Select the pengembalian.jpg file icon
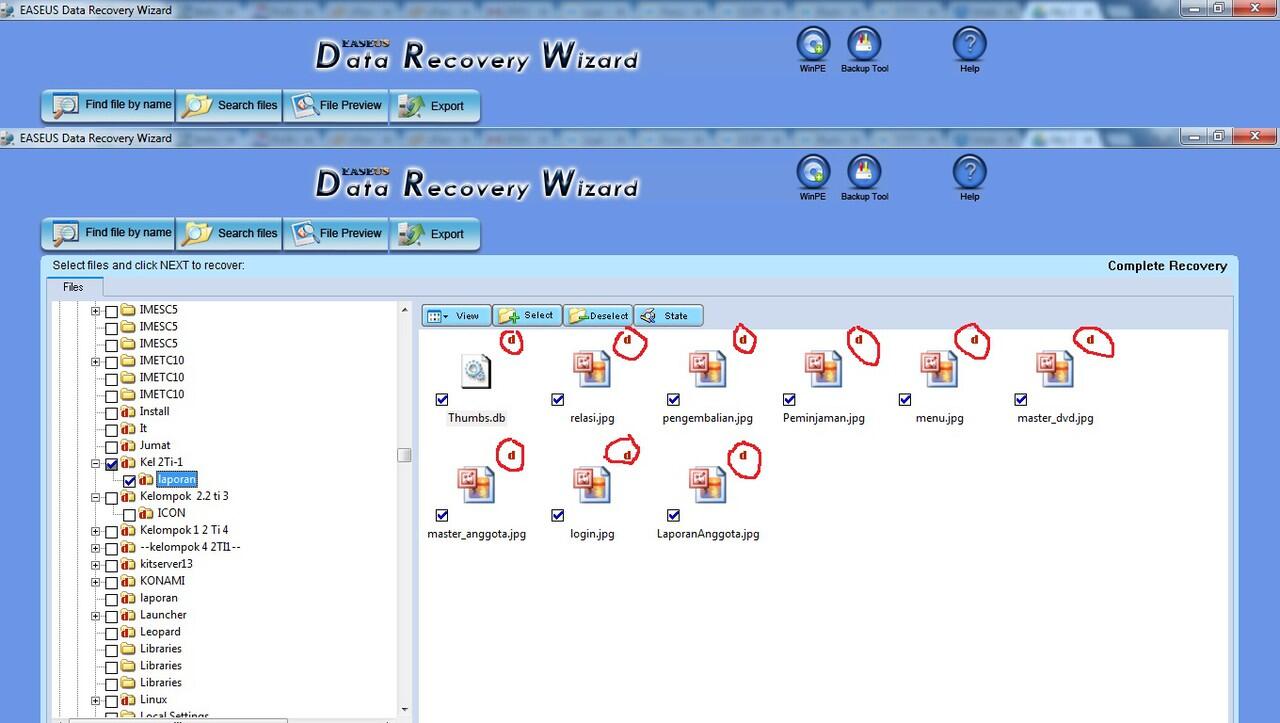The width and height of the screenshot is (1280, 723). click(707, 369)
